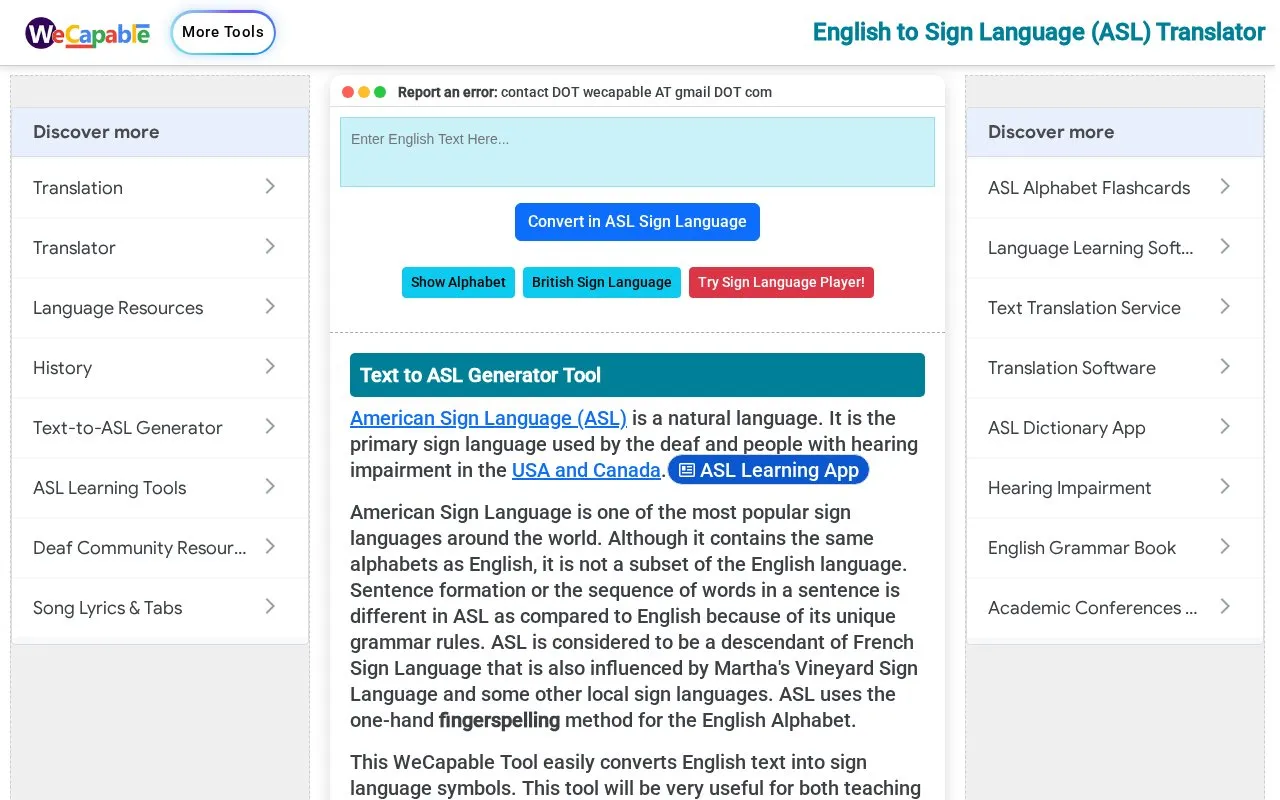
Task: Follow the USA and Canada link
Action: tap(586, 470)
